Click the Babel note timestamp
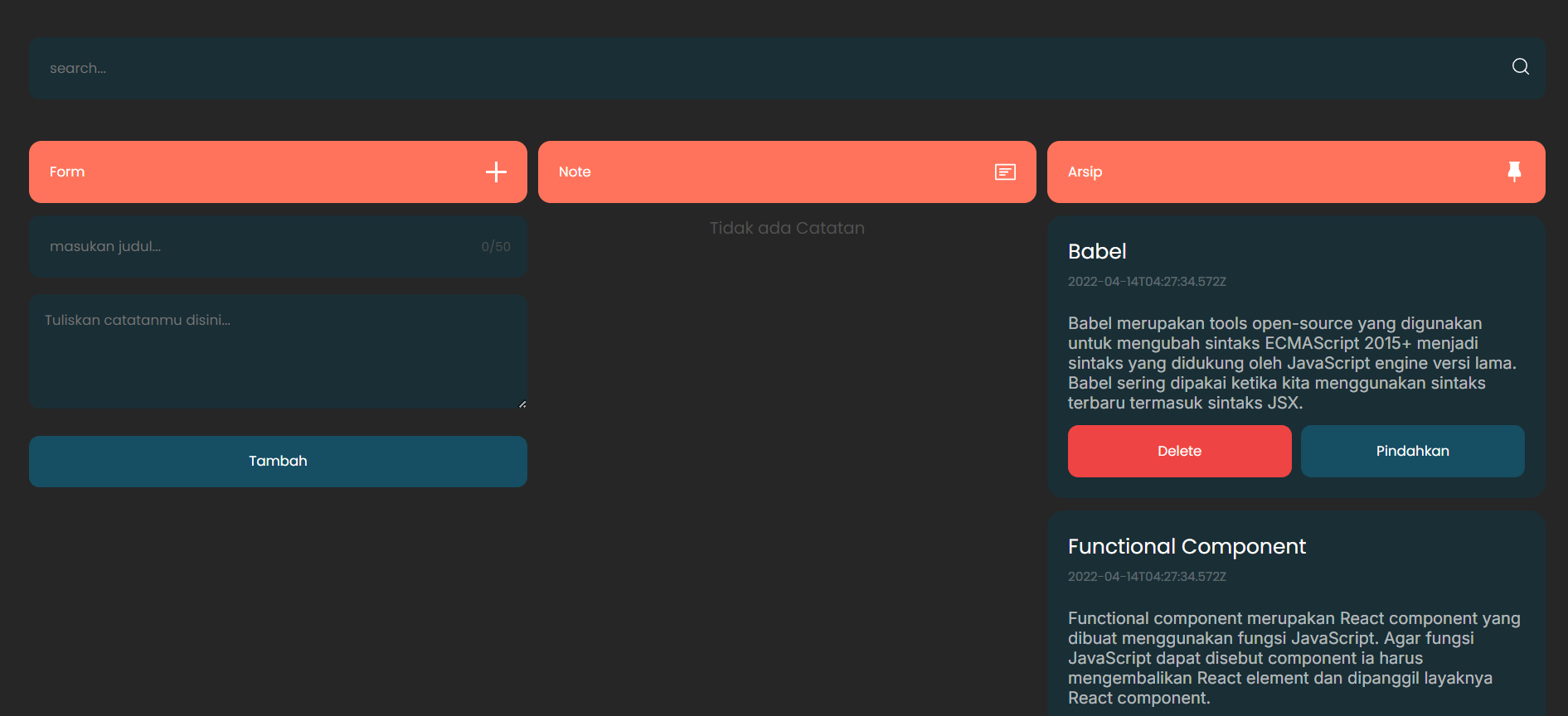Viewport: 1568px width, 716px height. tap(1147, 282)
